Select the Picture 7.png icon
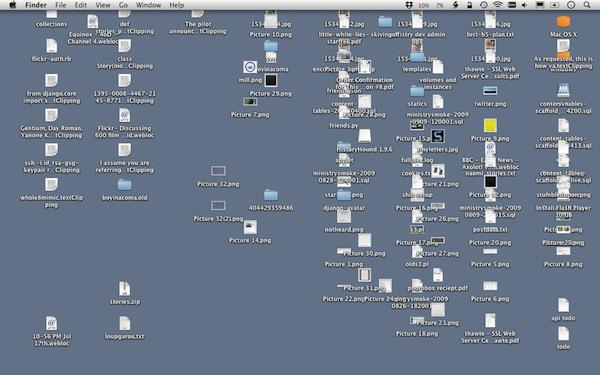Image resolution: width=600 pixels, height=375 pixels. click(250, 102)
